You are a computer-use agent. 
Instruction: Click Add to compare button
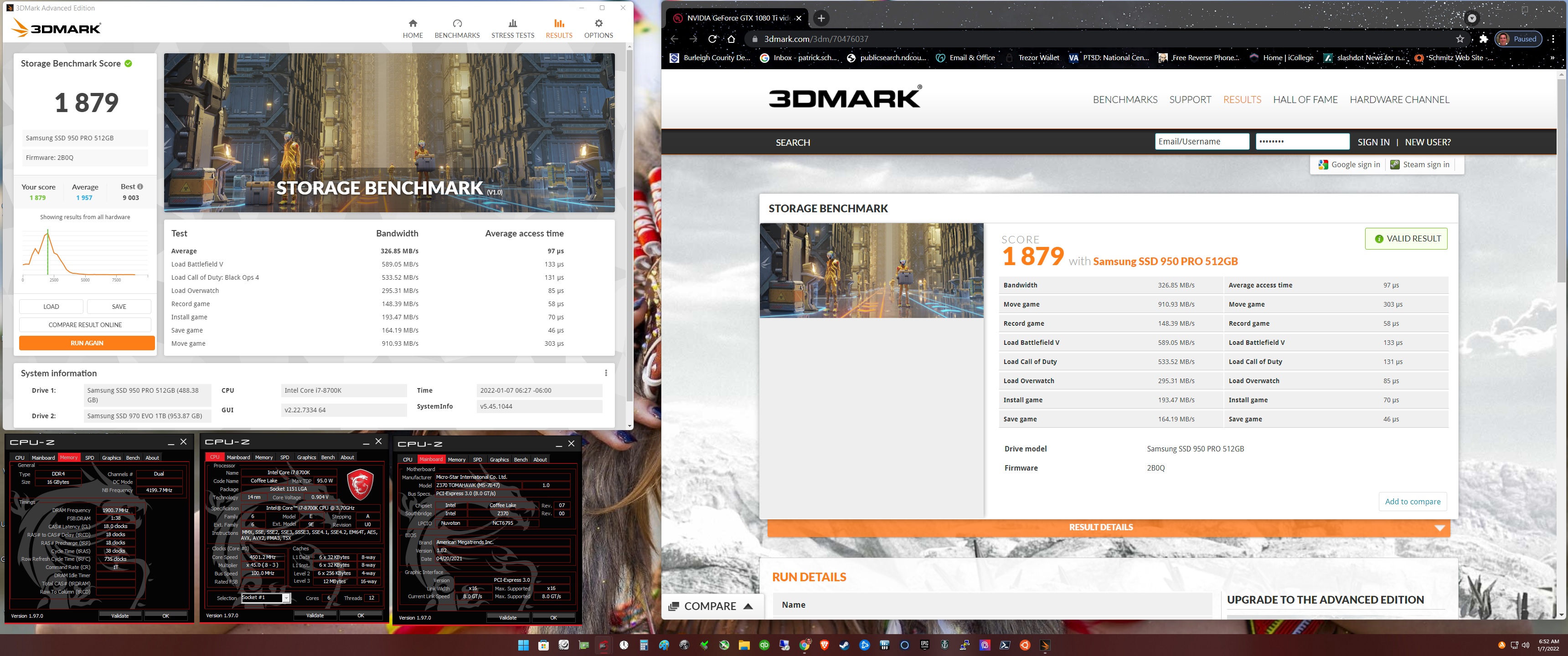(1412, 502)
